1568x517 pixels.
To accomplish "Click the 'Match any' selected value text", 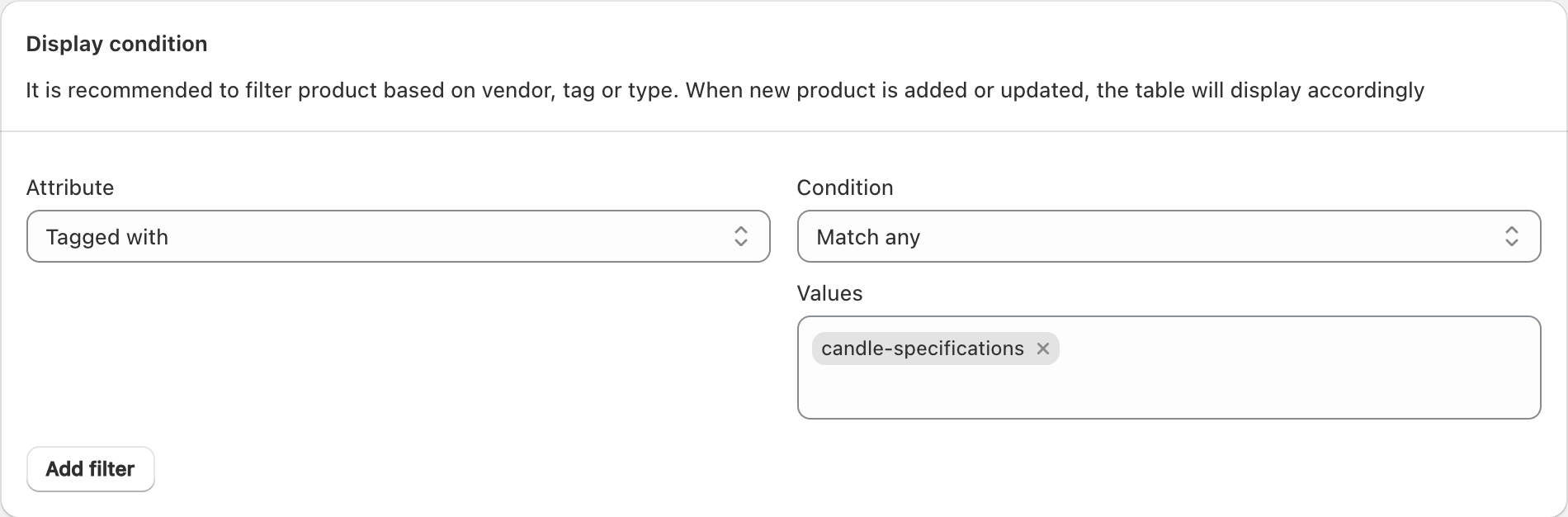I will 868,237.
